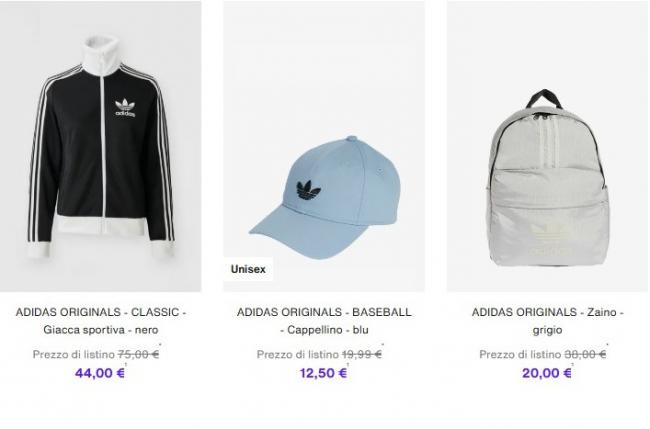Screen dimensions: 650x429
Task: Open ADIDAS ORIGINALS - Zaino product title
Action: pos(547,312)
